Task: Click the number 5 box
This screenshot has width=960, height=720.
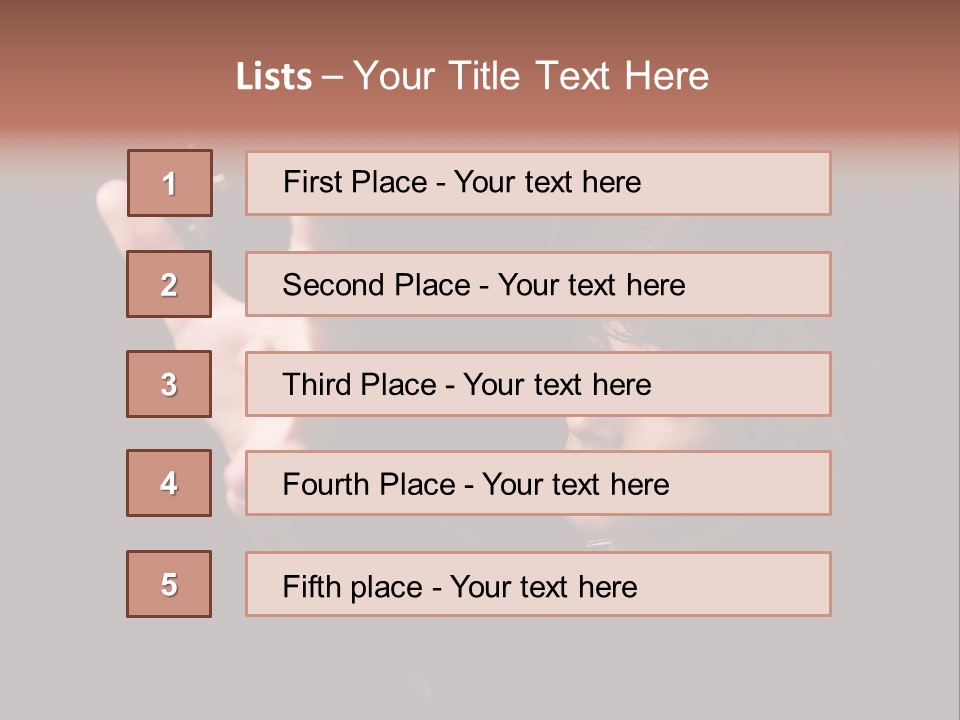Action: 169,584
